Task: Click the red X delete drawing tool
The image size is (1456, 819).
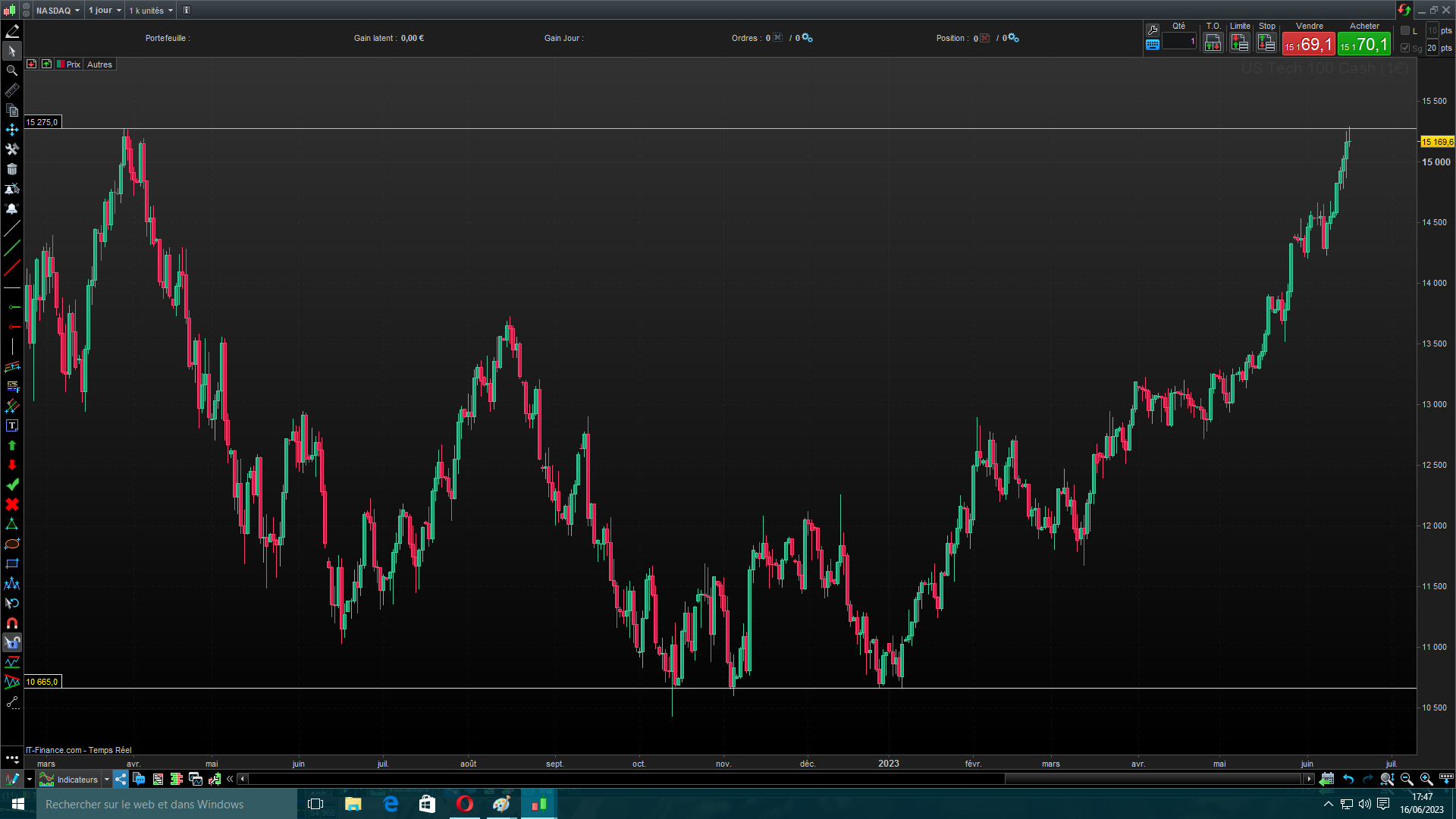Action: [x=12, y=505]
